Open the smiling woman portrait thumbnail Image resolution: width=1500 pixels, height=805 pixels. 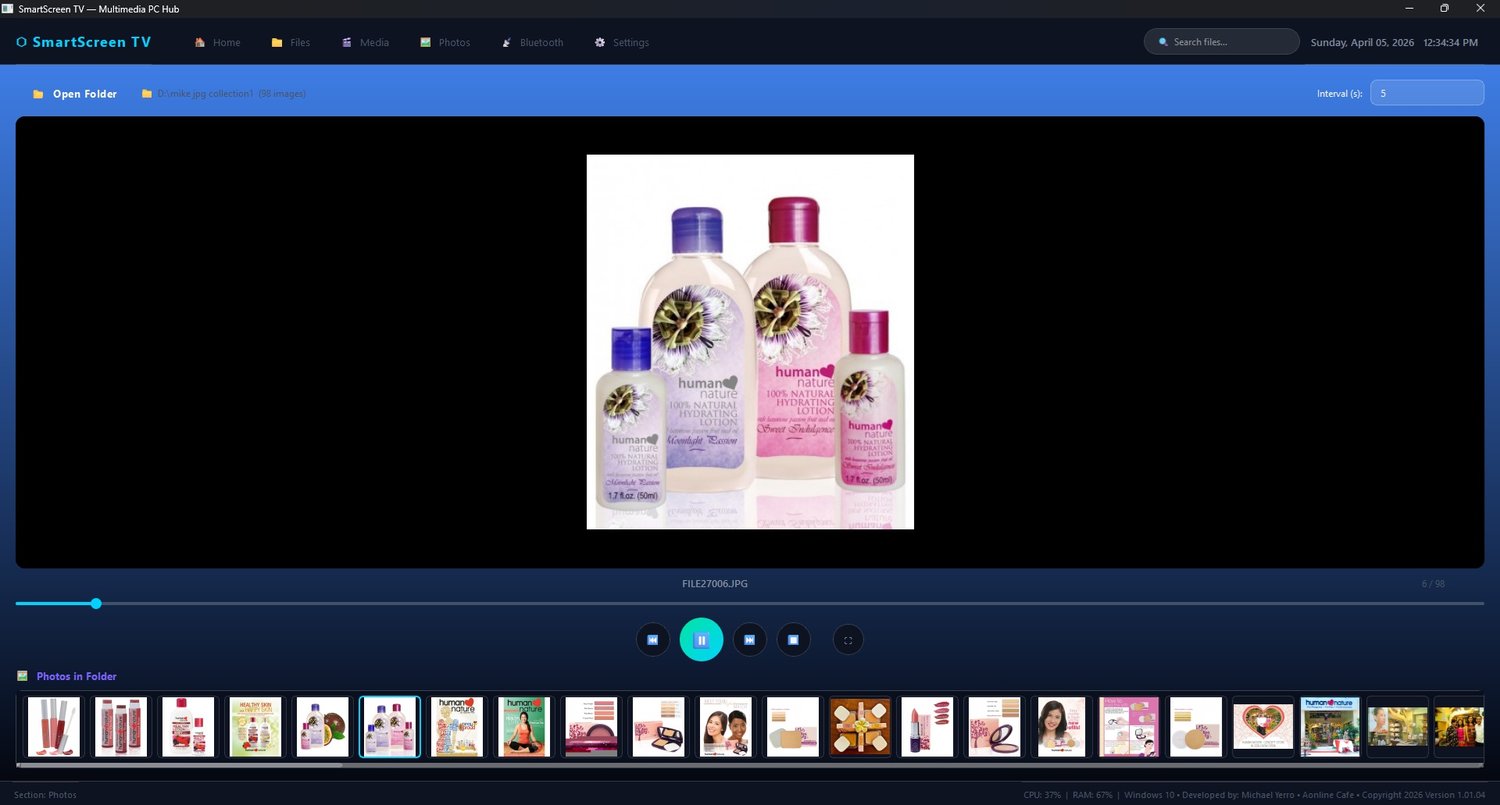click(1061, 727)
